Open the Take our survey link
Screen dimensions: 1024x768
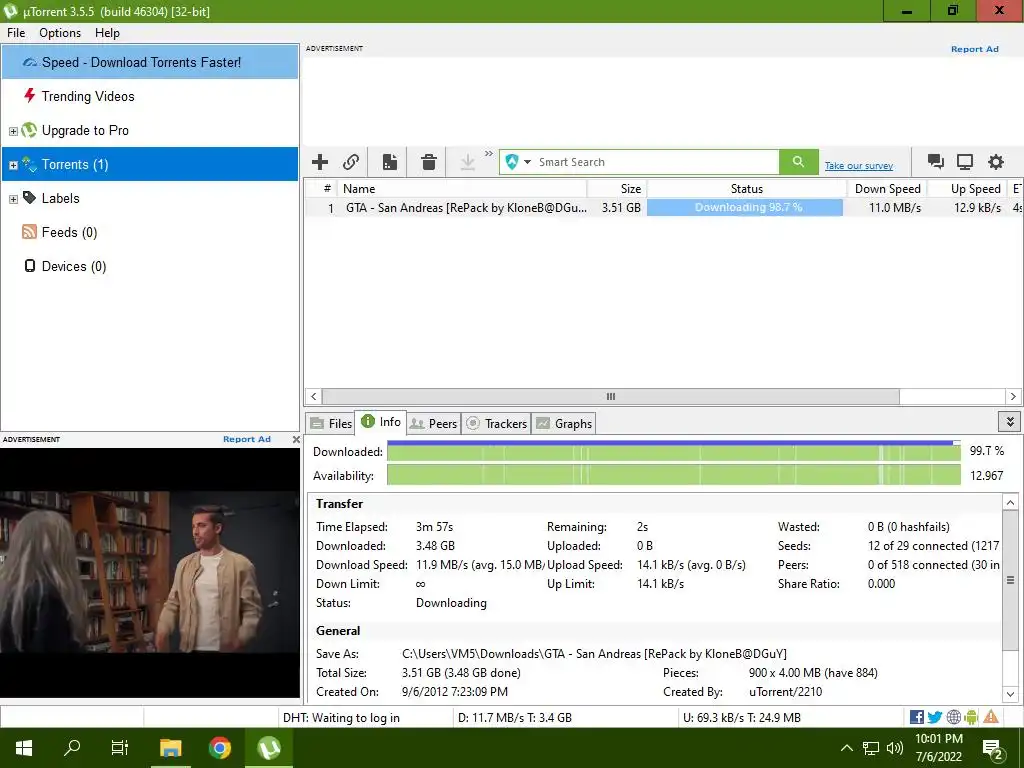click(858, 166)
